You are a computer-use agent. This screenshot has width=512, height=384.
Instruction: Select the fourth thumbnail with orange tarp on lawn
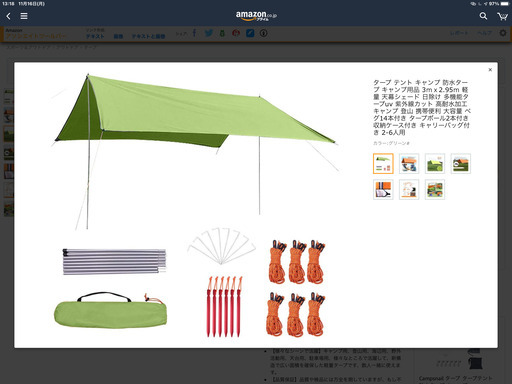461,164
